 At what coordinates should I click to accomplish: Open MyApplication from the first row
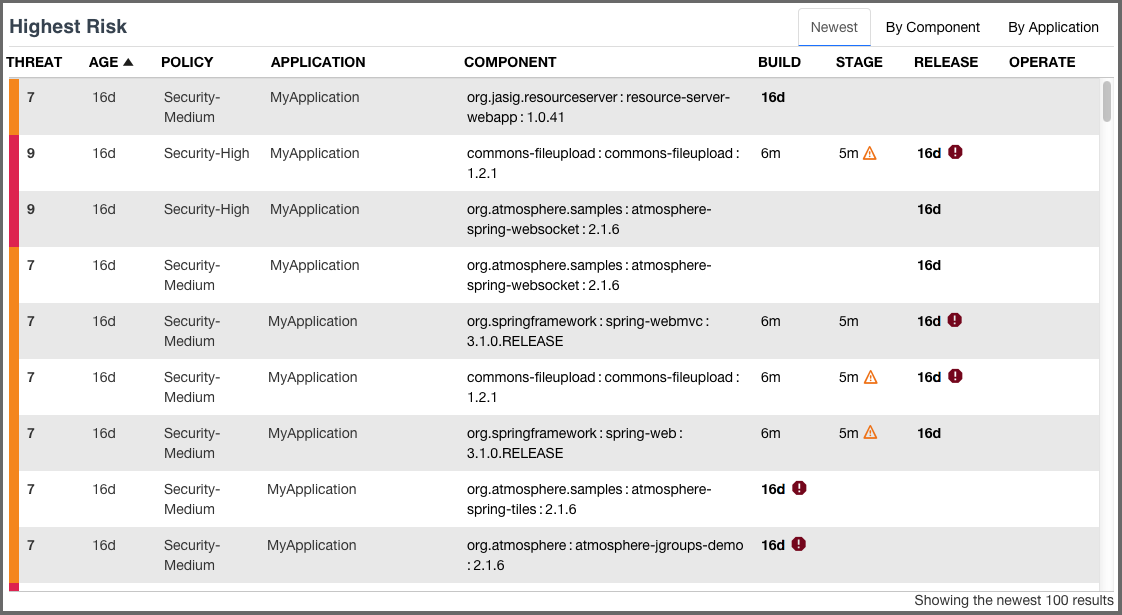(x=314, y=97)
